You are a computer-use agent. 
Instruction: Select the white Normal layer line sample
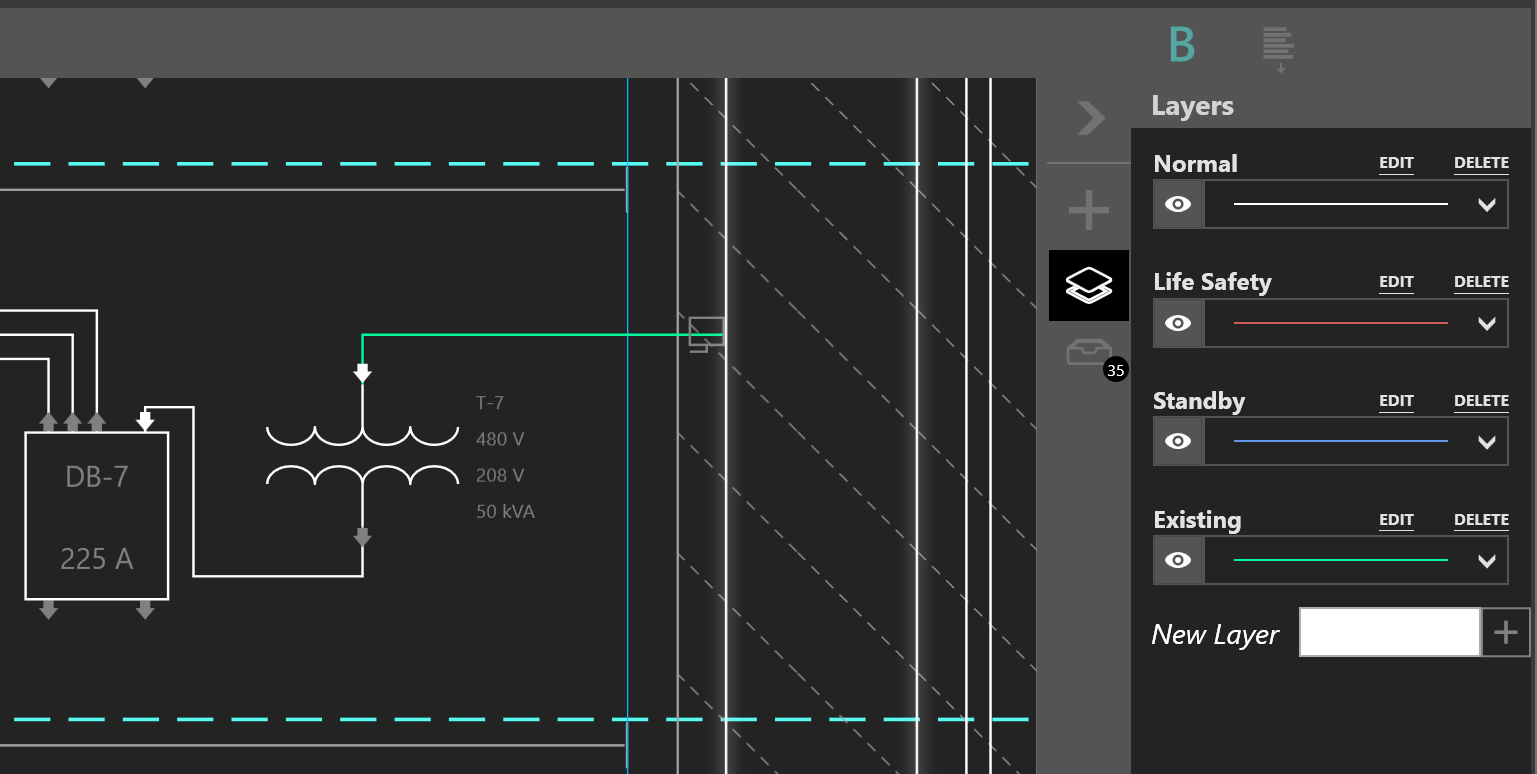(x=1340, y=204)
